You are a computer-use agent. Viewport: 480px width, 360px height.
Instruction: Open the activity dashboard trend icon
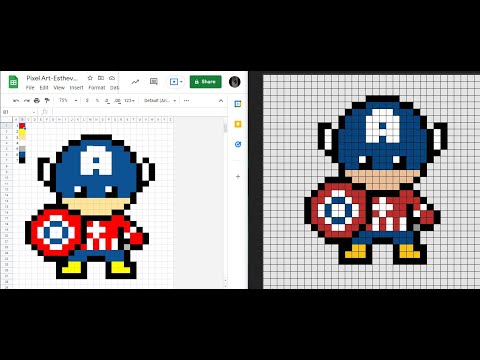coord(135,82)
